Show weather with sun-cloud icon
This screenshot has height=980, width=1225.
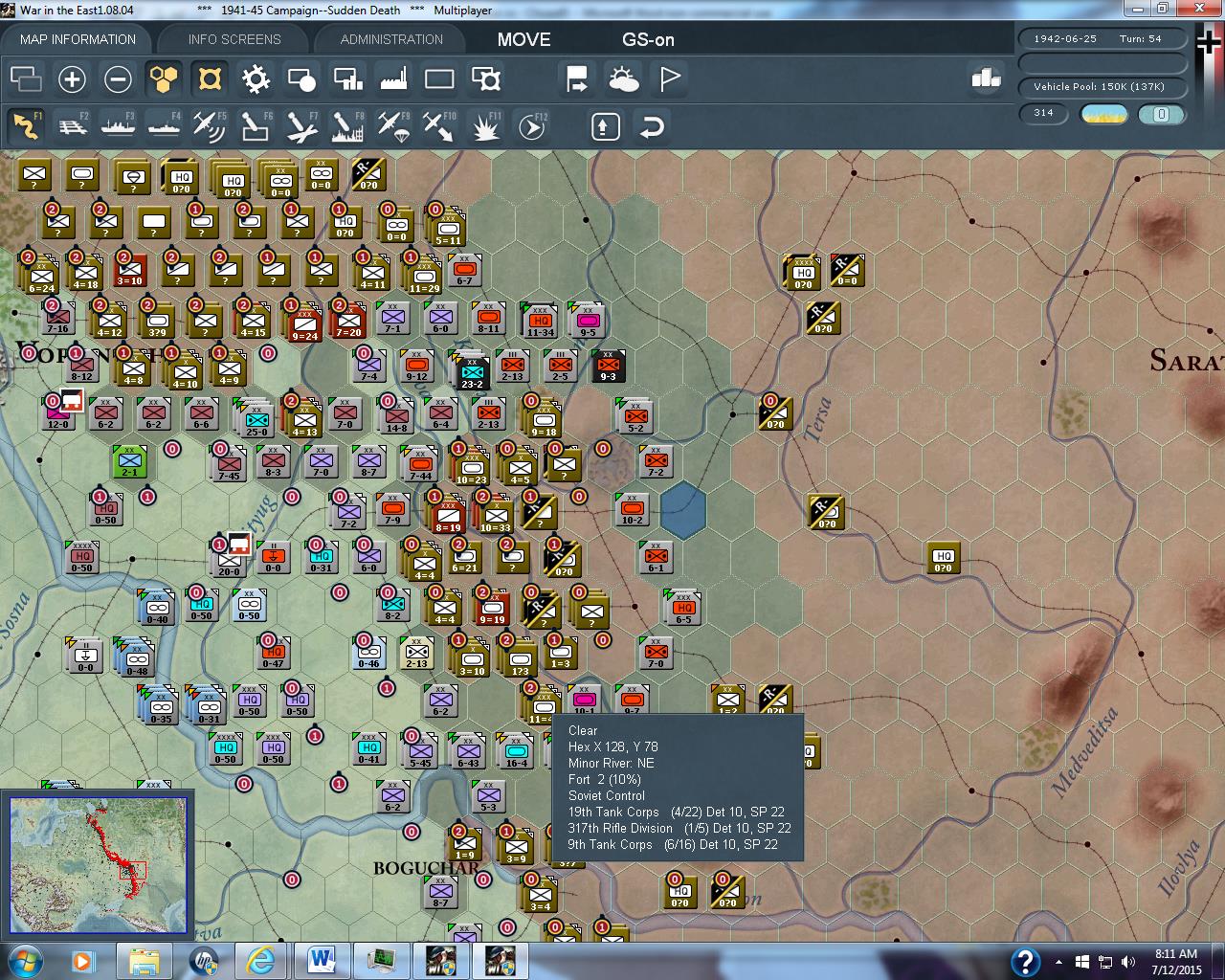(x=624, y=78)
